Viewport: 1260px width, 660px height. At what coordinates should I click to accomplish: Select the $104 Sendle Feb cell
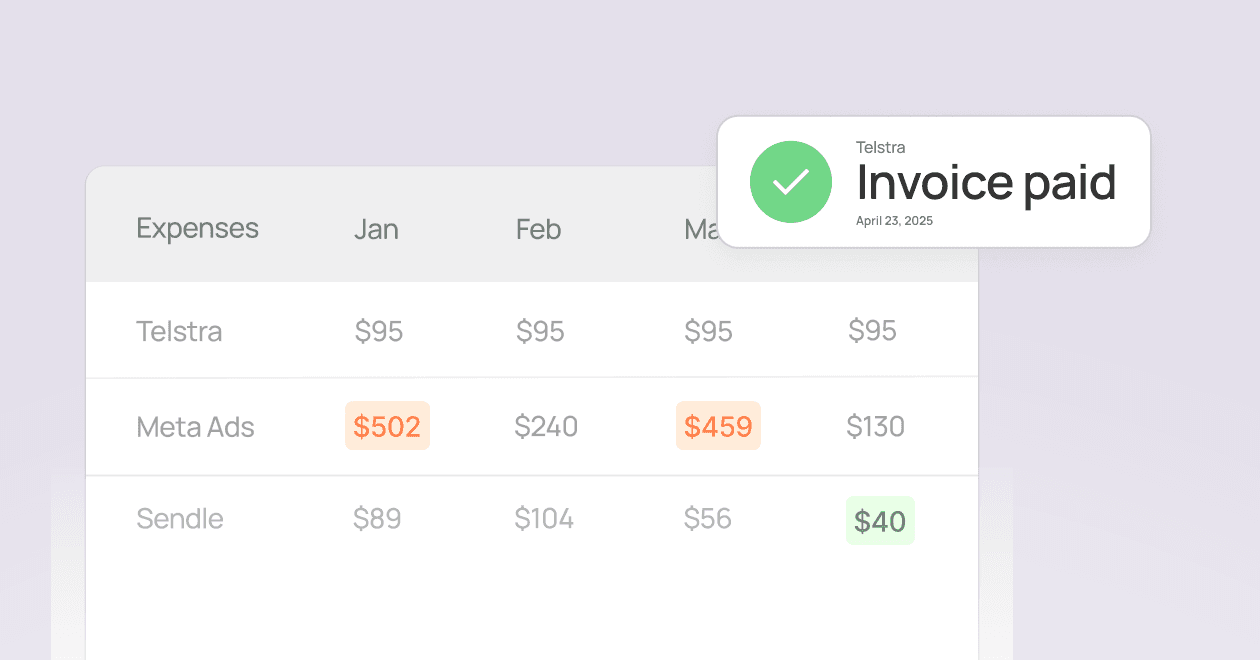click(544, 519)
